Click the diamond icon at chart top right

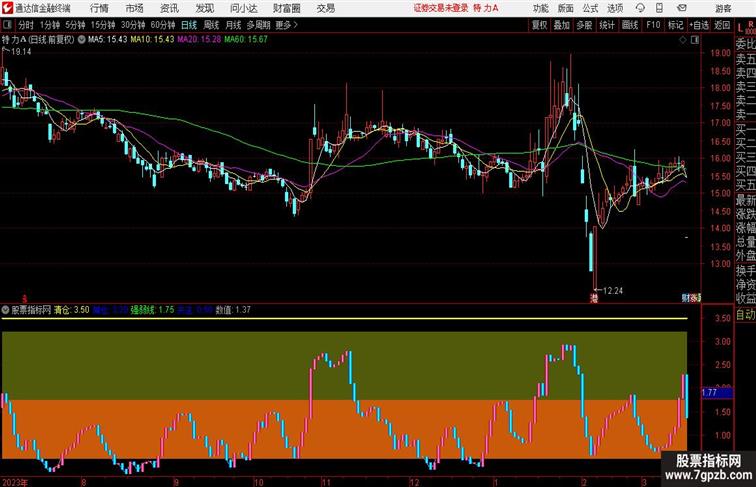coord(683,40)
